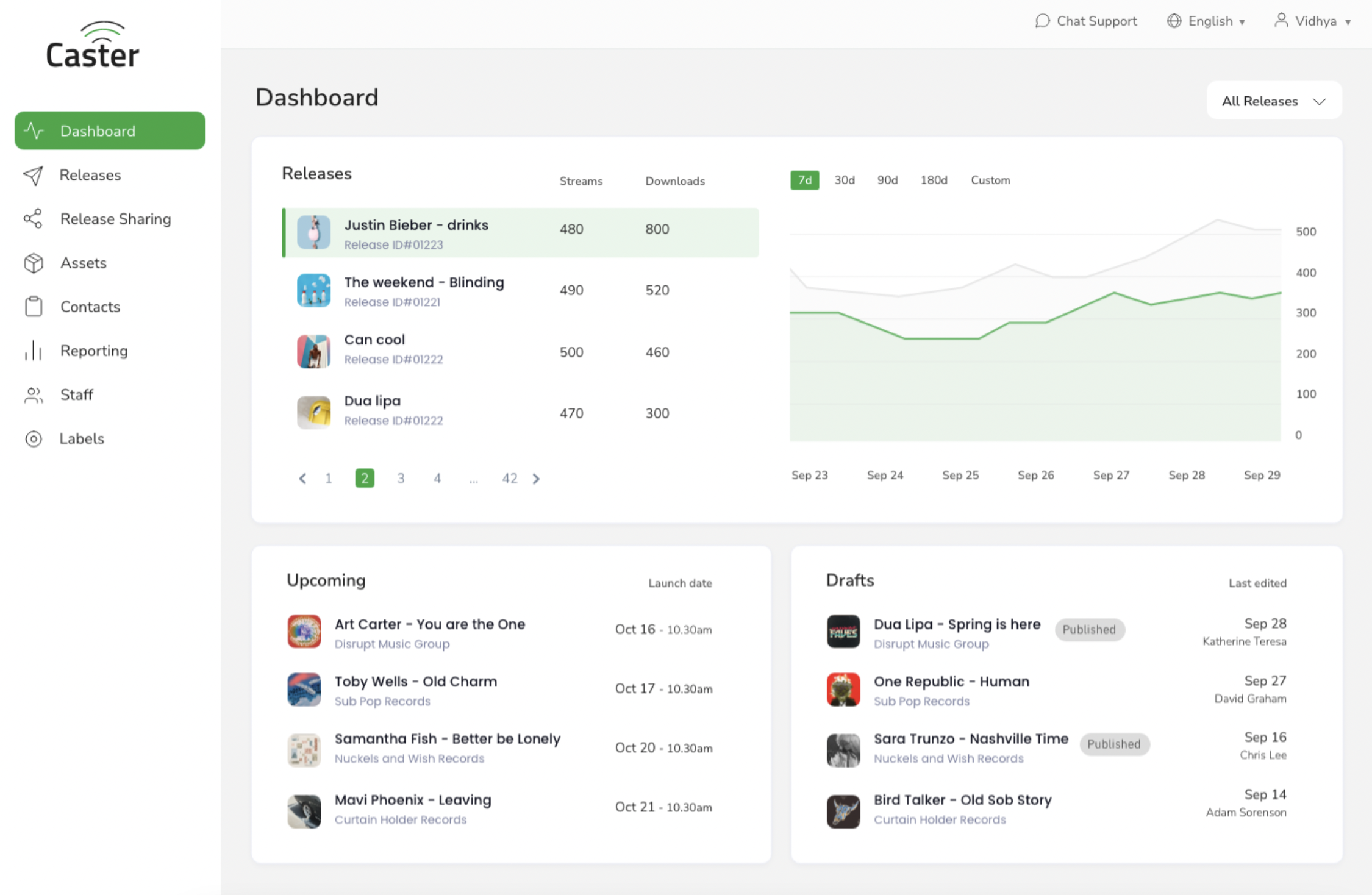Click the Staff people icon
The image size is (1372, 895).
pos(34,395)
